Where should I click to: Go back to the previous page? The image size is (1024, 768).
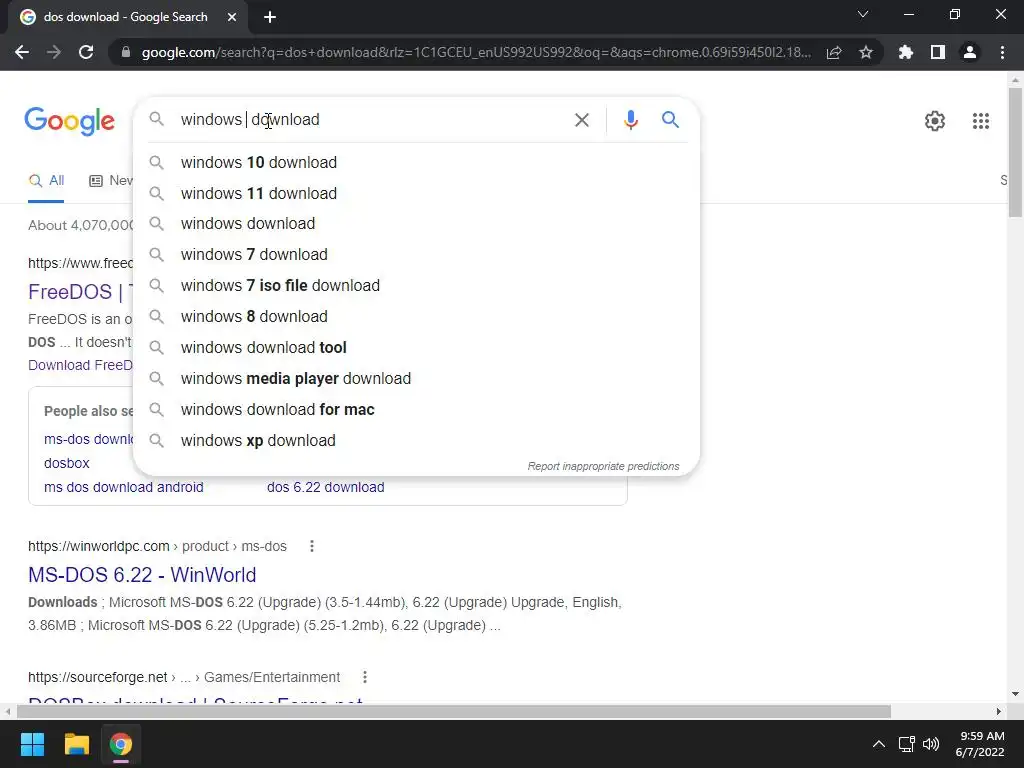click(x=22, y=52)
